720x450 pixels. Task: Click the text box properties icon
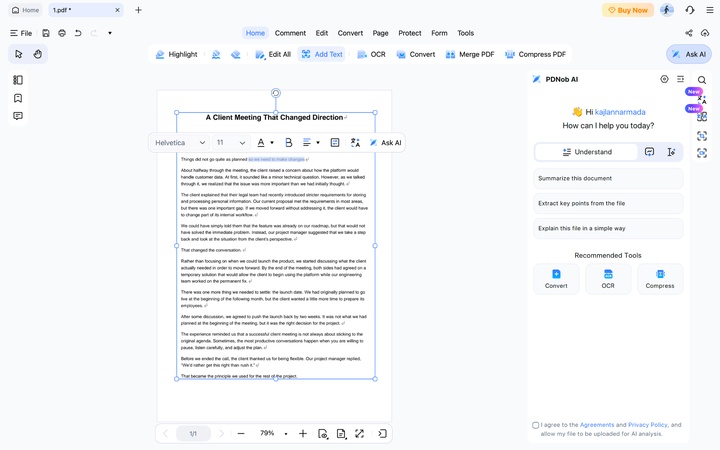click(x=335, y=143)
